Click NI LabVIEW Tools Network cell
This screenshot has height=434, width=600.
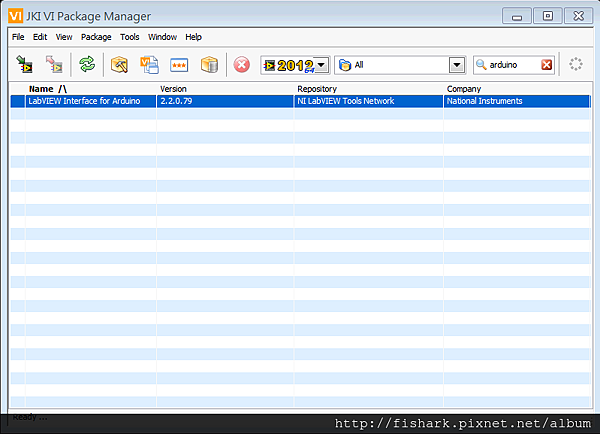(369, 101)
